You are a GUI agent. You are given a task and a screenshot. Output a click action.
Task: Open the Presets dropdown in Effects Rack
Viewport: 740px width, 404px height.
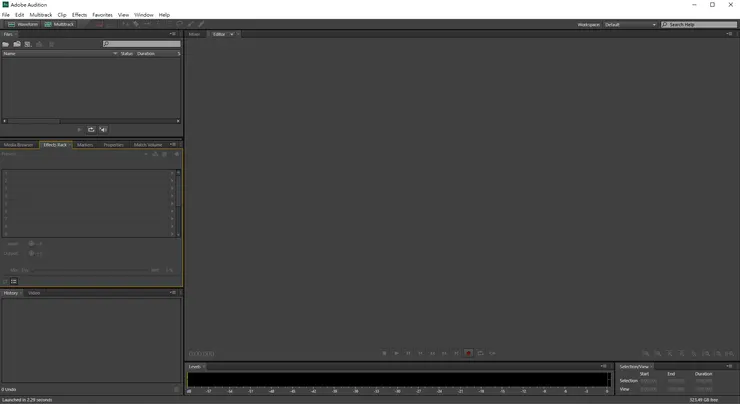[x=146, y=154]
